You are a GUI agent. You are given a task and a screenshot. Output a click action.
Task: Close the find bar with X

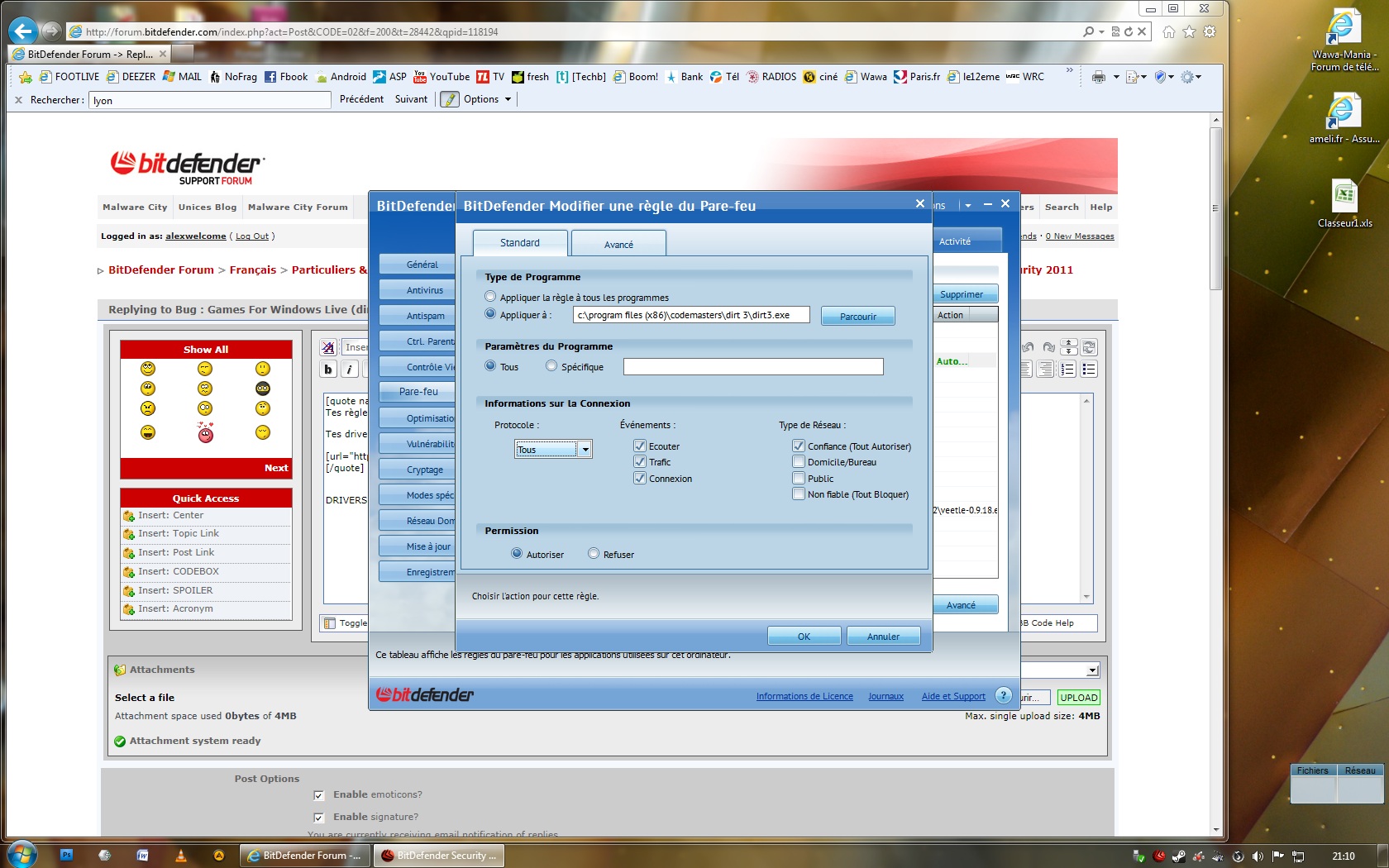[x=18, y=100]
